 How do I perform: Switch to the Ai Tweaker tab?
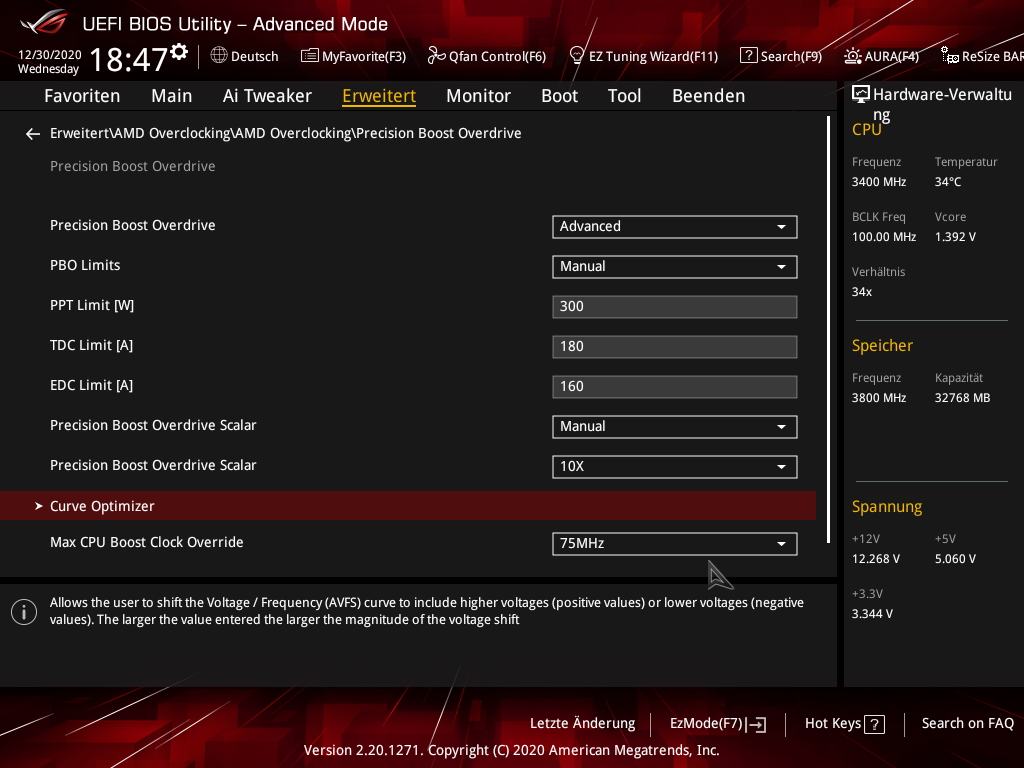(x=267, y=96)
